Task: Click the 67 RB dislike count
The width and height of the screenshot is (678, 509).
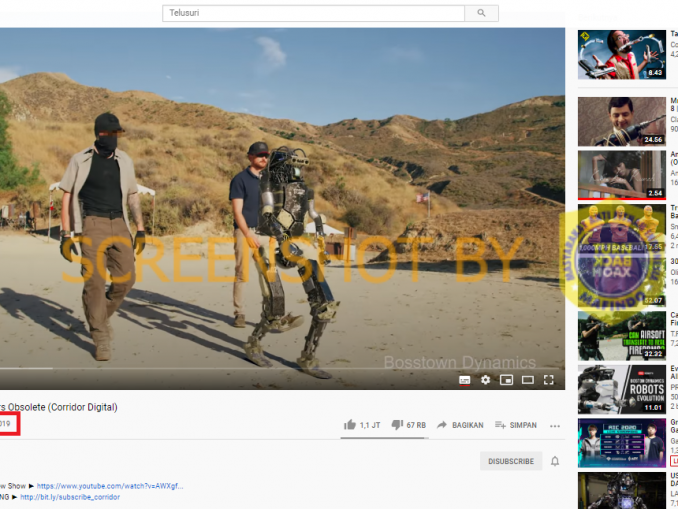Action: 416,425
